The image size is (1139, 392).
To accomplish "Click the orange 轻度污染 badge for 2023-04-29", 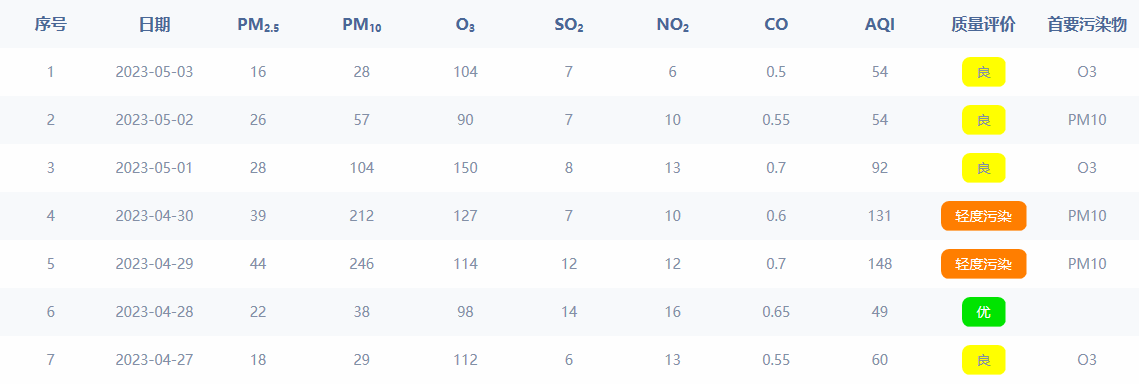I will click(984, 264).
